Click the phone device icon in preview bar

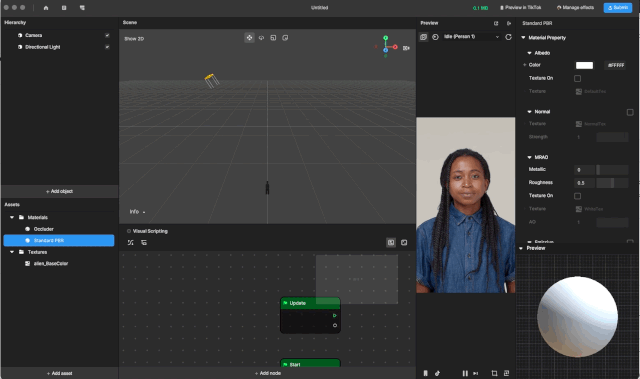click(x=425, y=373)
